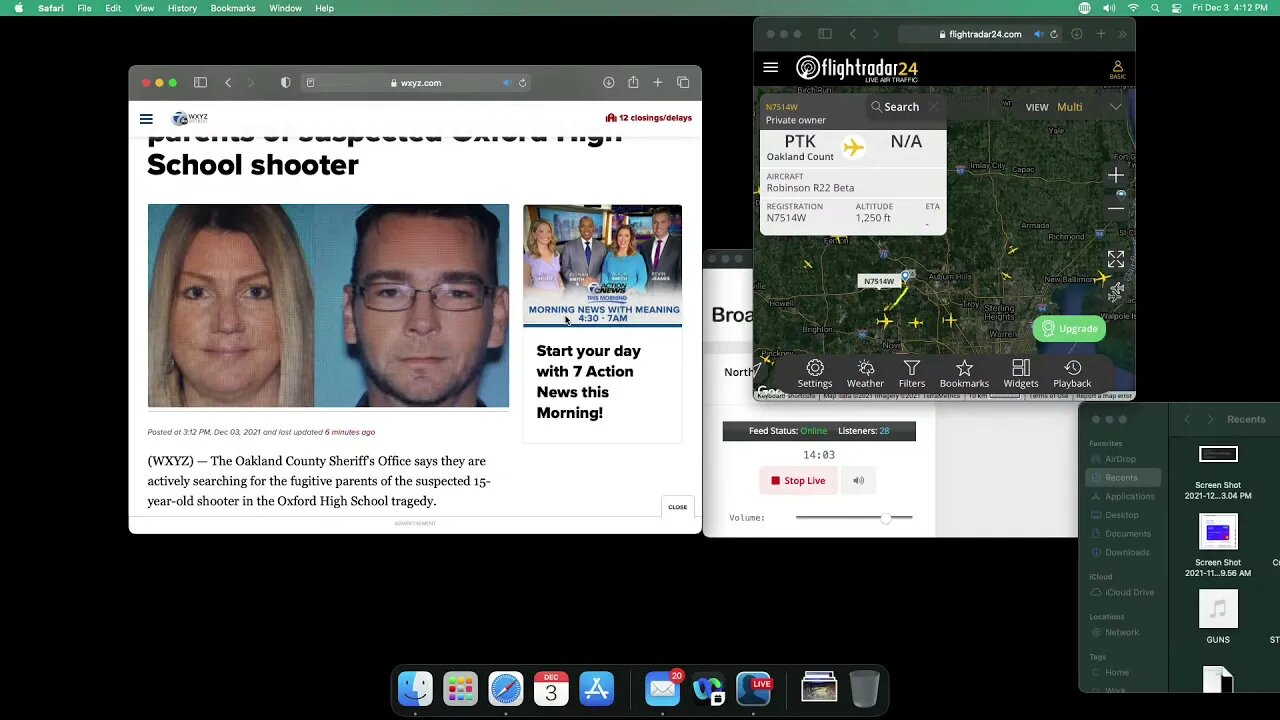
Task: Open the History menu in menu bar
Action: [x=182, y=8]
